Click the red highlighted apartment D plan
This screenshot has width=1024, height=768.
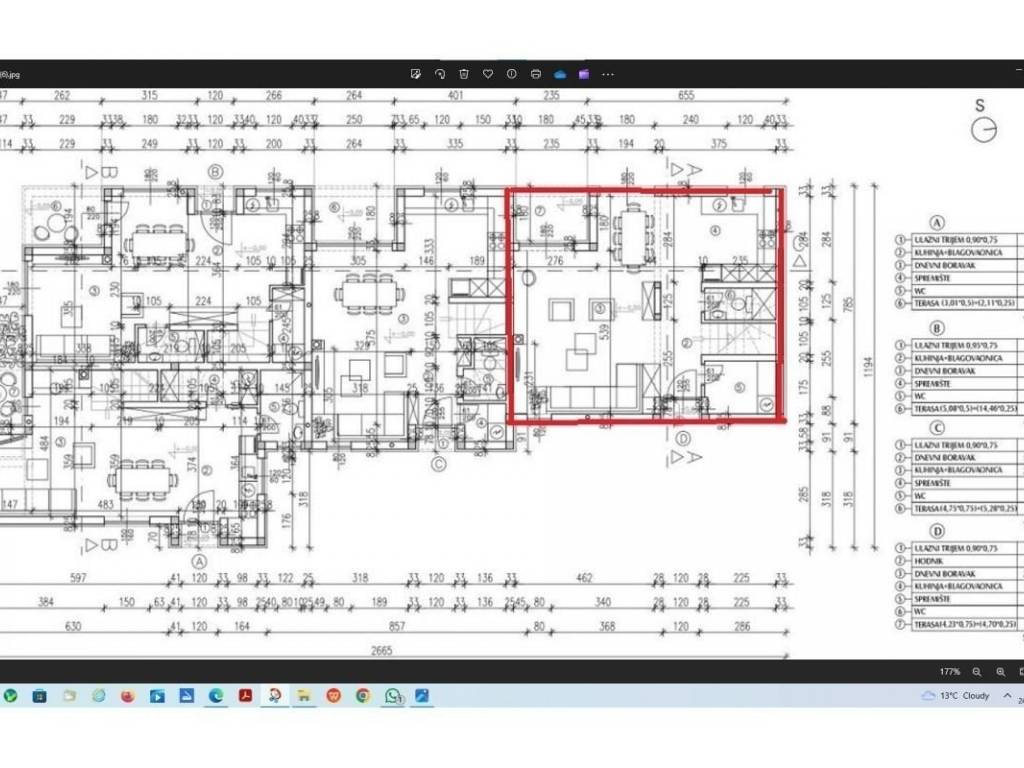[x=646, y=306]
